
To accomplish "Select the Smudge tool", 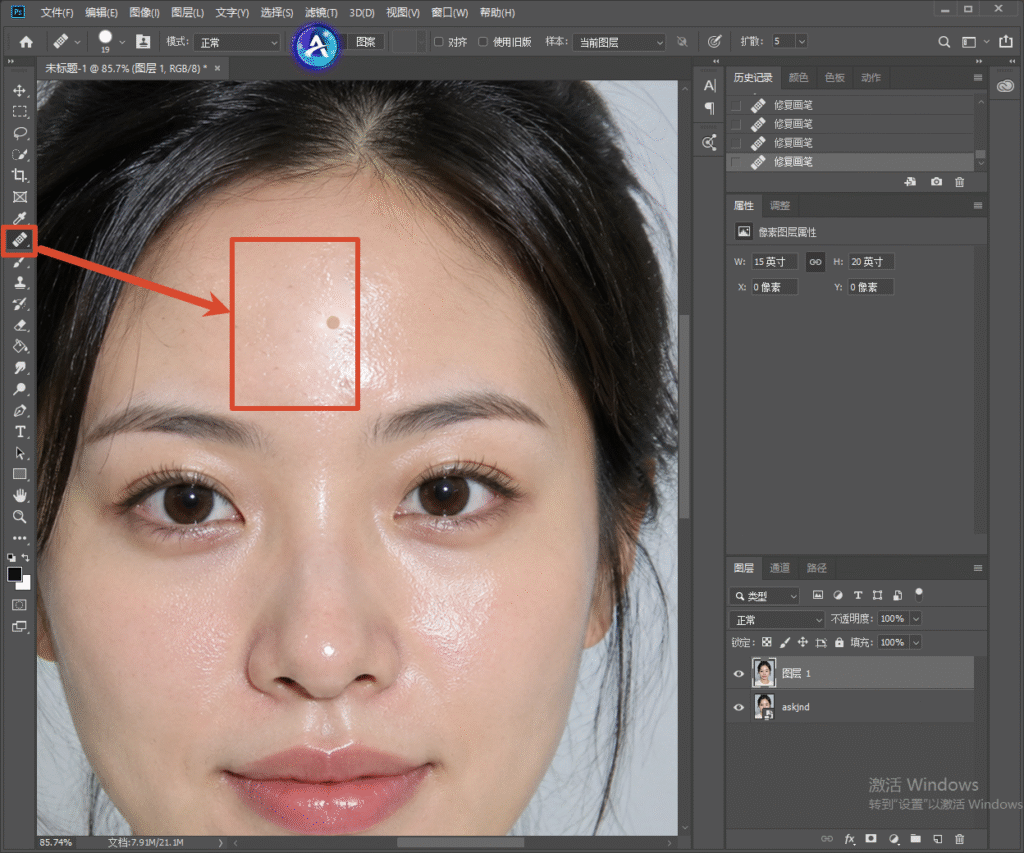I will [x=20, y=368].
